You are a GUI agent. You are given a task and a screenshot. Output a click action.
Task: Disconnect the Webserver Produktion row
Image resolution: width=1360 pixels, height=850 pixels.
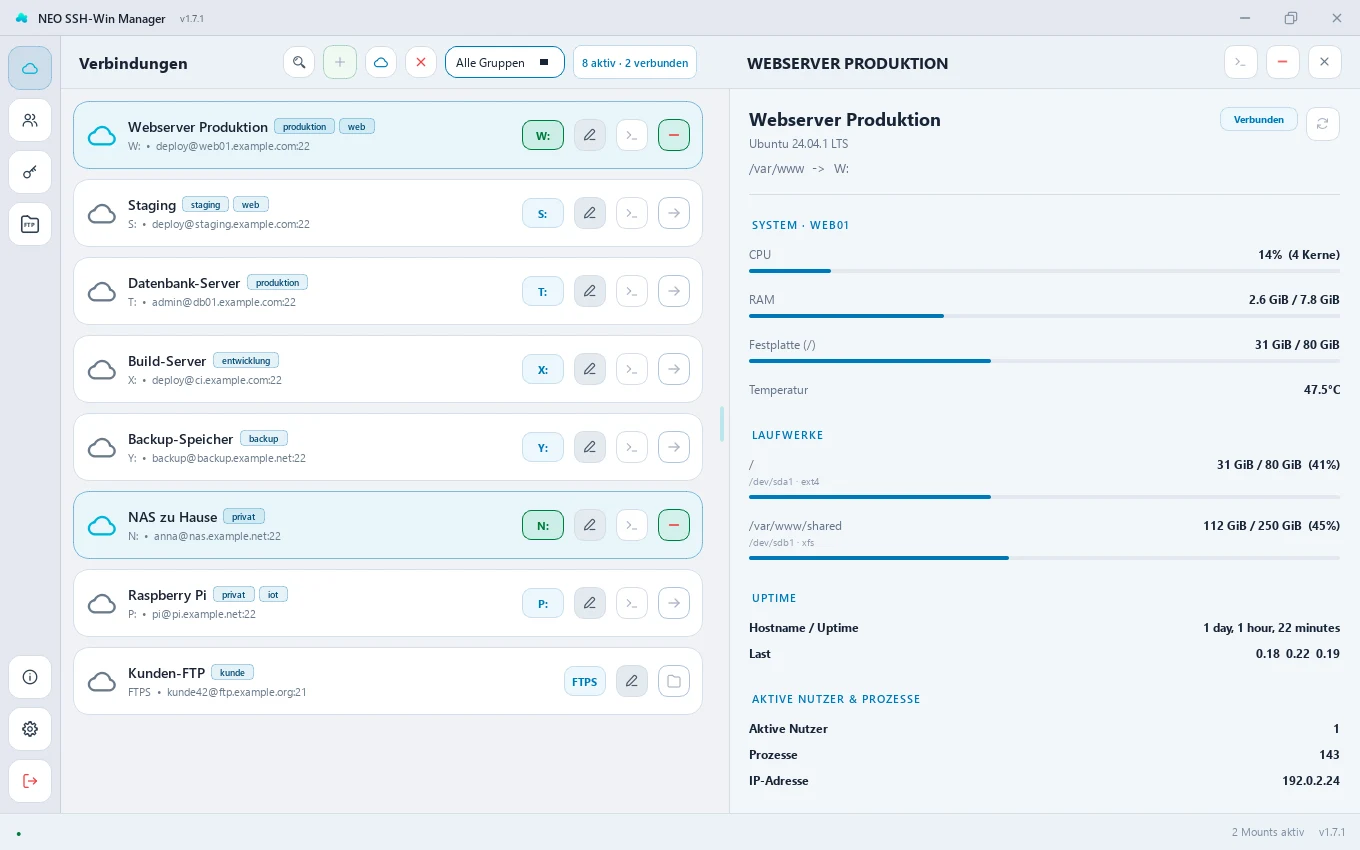(674, 135)
